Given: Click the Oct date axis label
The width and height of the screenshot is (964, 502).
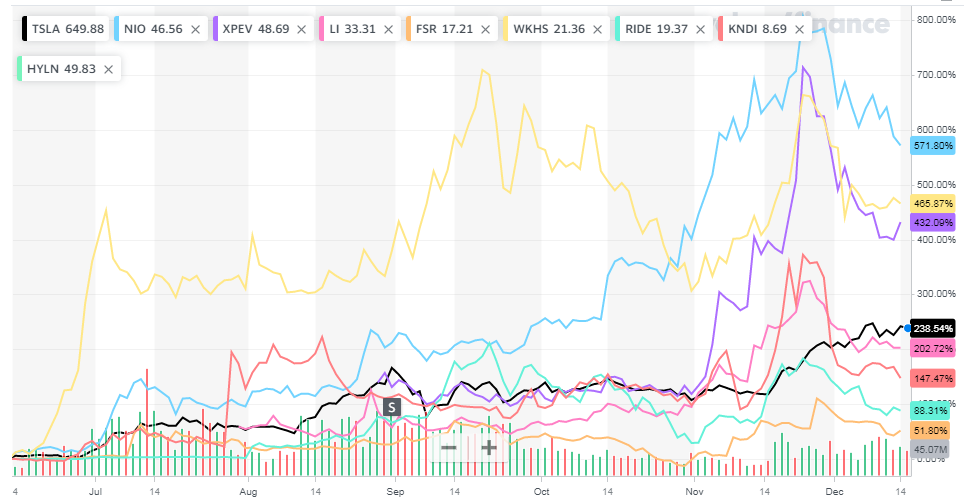Looking at the screenshot, I should pos(542,492).
